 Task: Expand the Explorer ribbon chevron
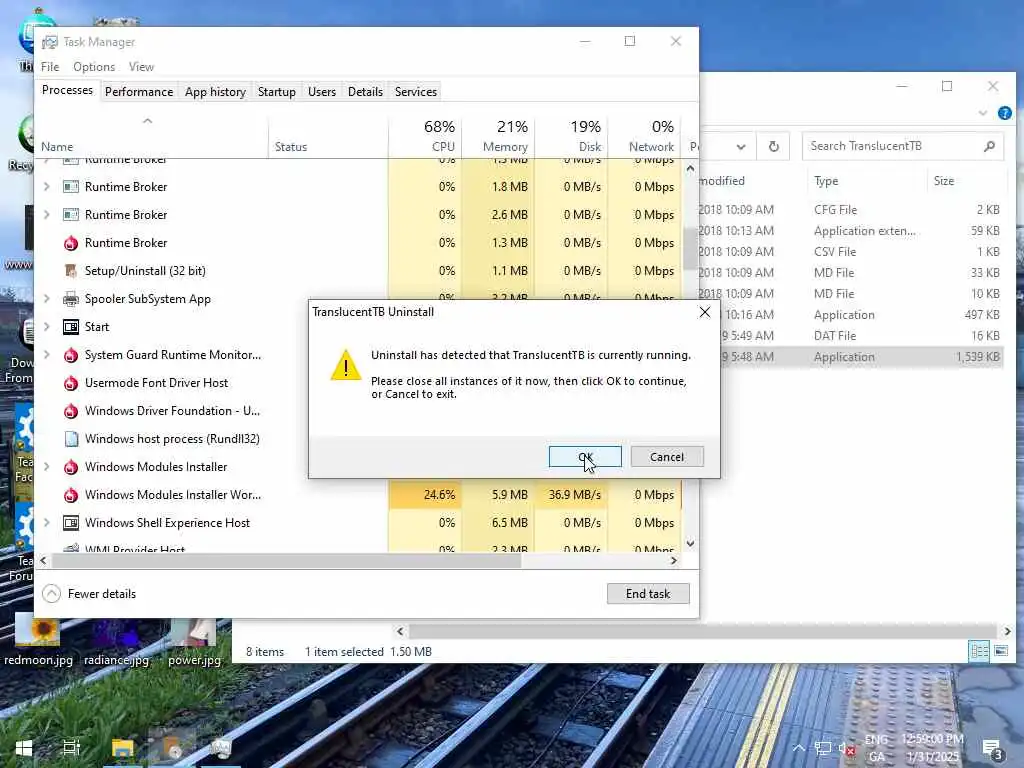coord(982,113)
